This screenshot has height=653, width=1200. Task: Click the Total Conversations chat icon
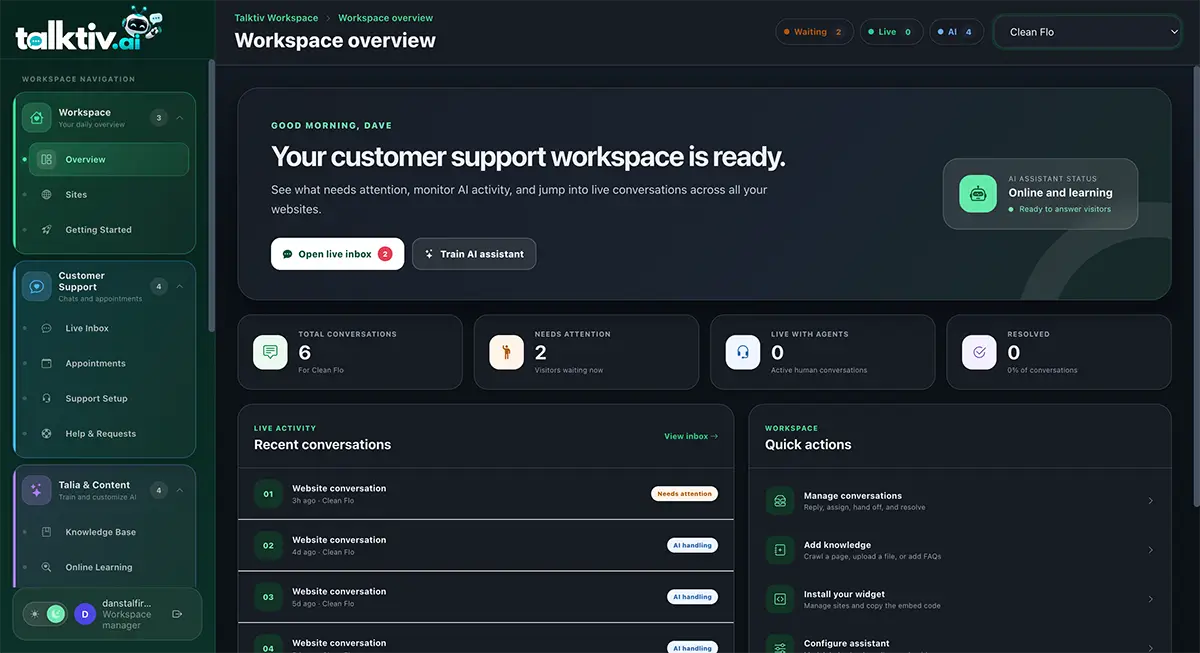click(x=270, y=352)
